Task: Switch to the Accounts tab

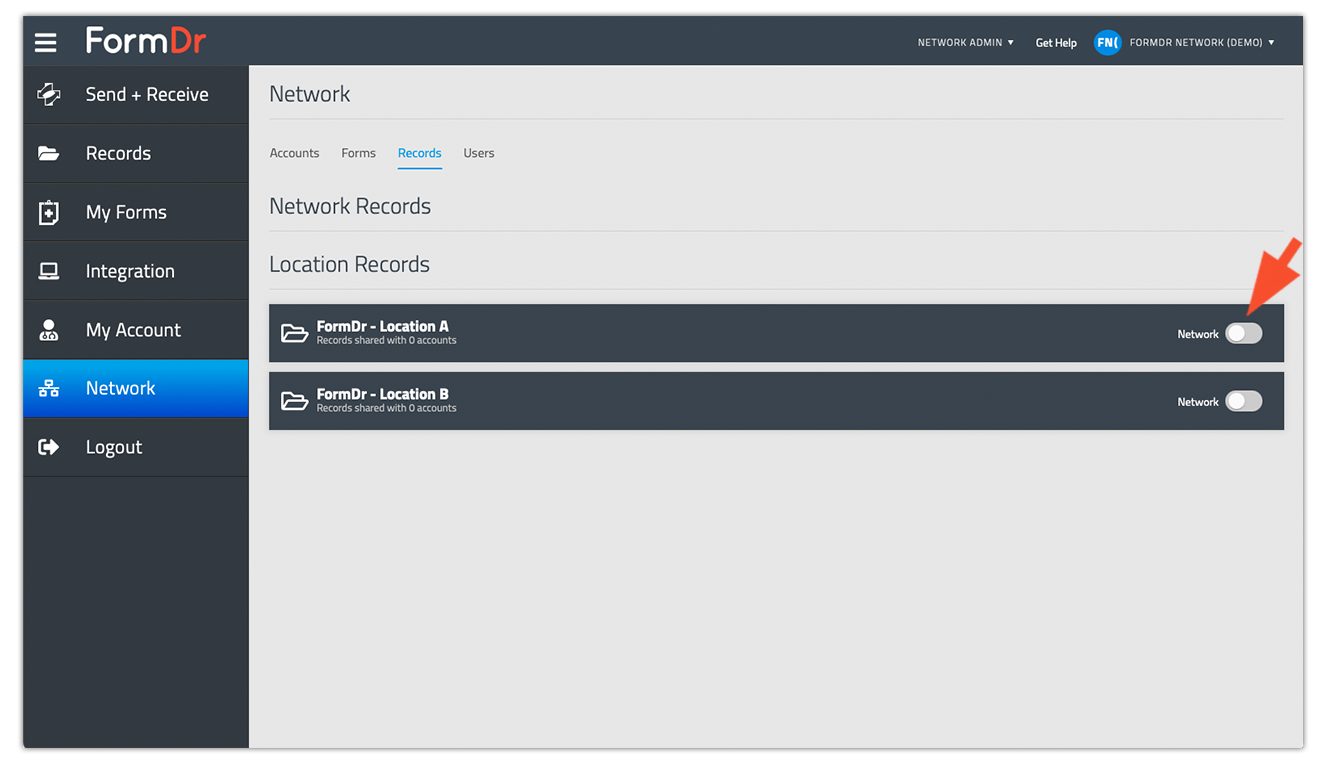Action: [294, 153]
